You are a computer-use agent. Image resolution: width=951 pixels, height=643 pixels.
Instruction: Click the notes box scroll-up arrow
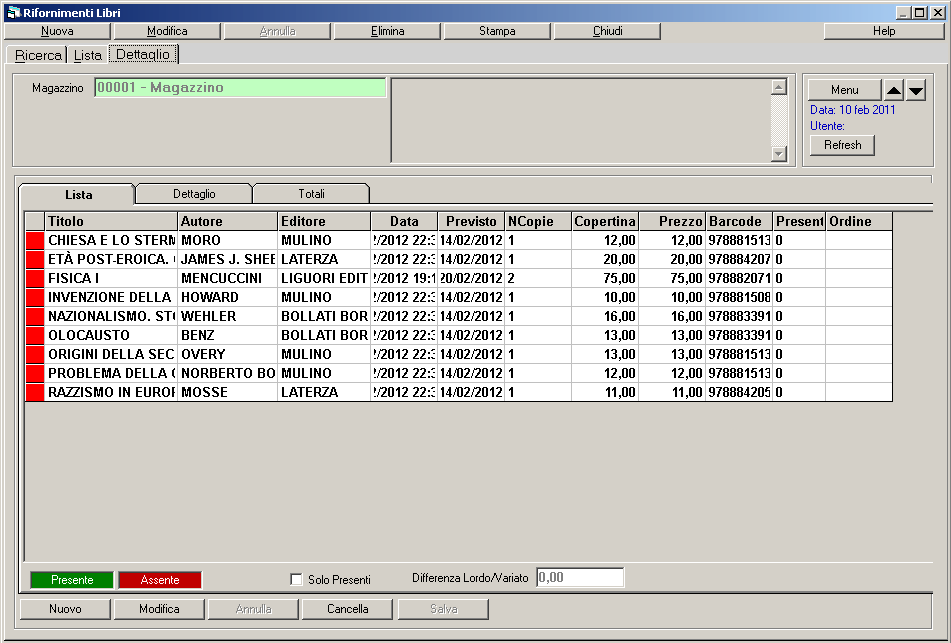(x=779, y=87)
